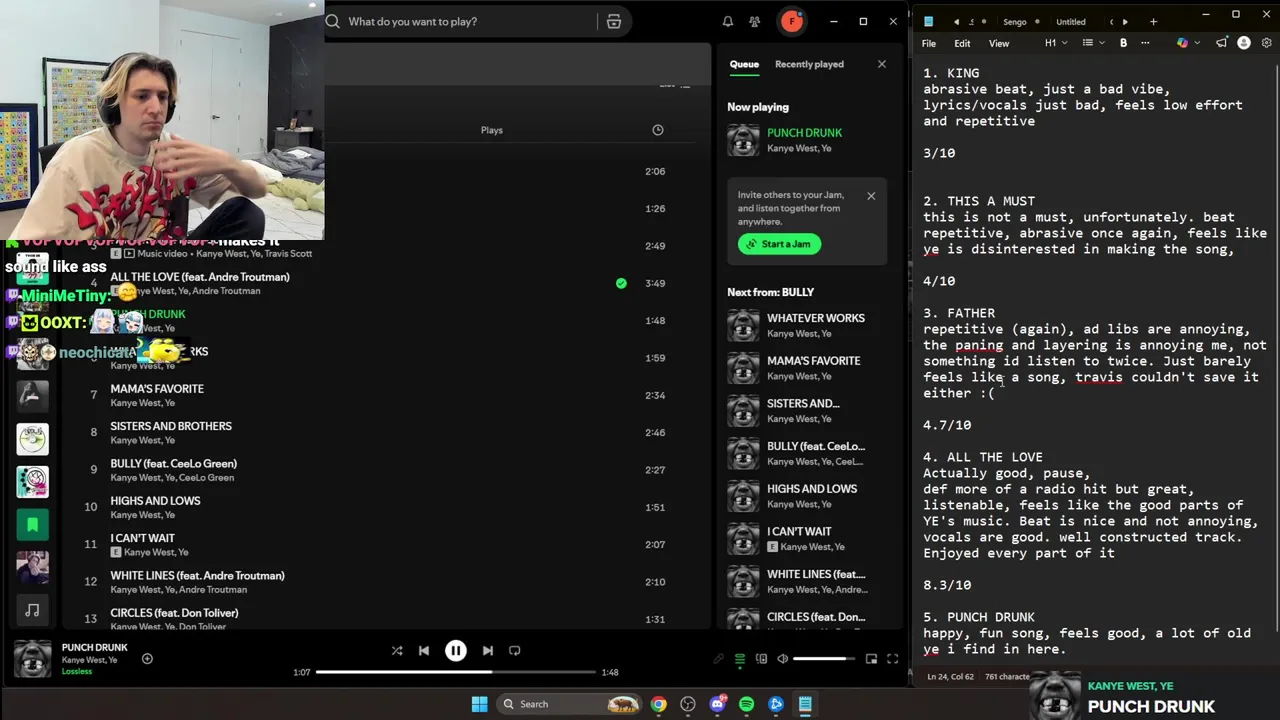Close the queue panel
The height and width of the screenshot is (720, 1280).
(882, 64)
